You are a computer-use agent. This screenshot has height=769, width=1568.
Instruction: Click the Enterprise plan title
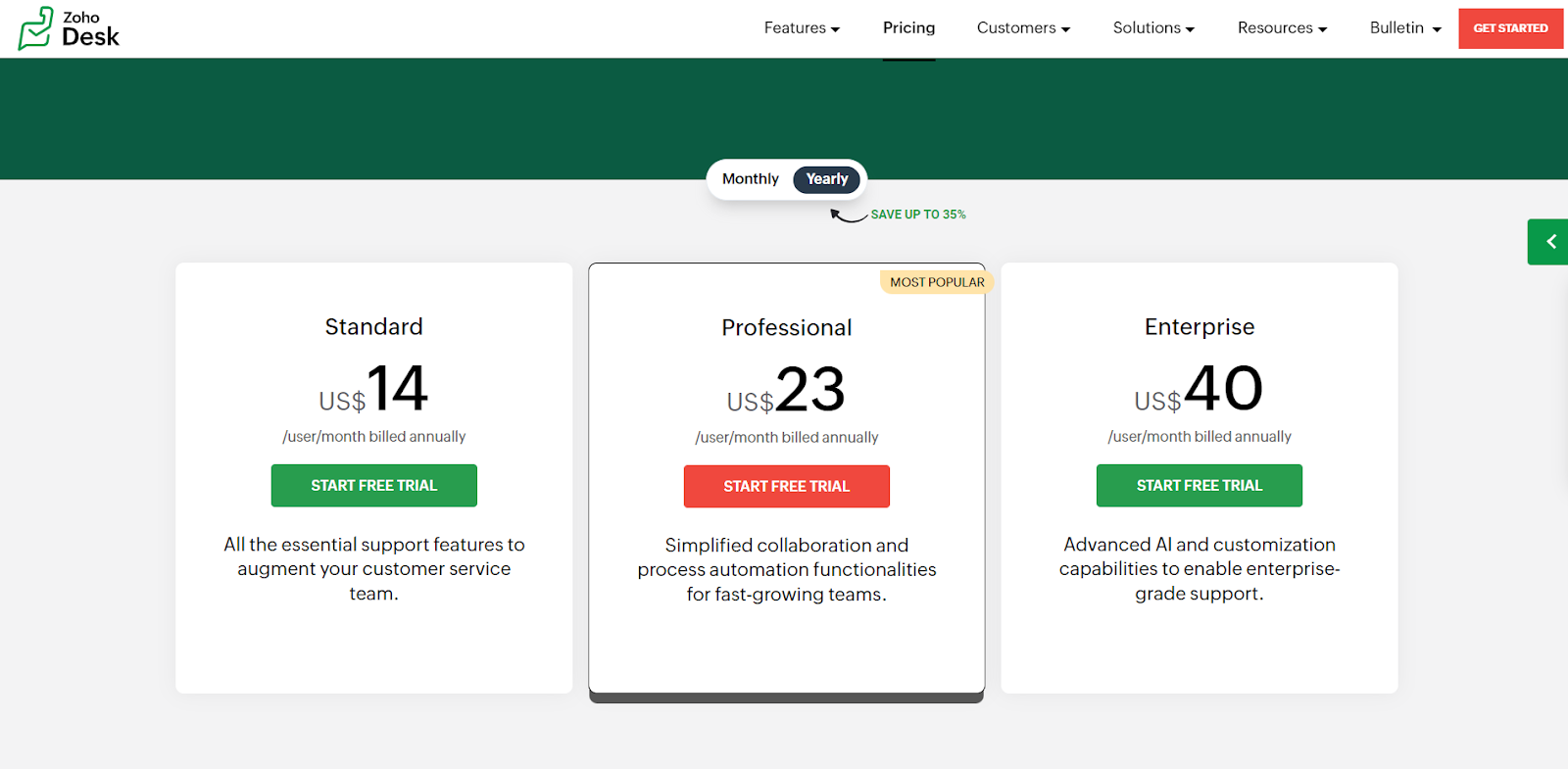click(x=1200, y=327)
